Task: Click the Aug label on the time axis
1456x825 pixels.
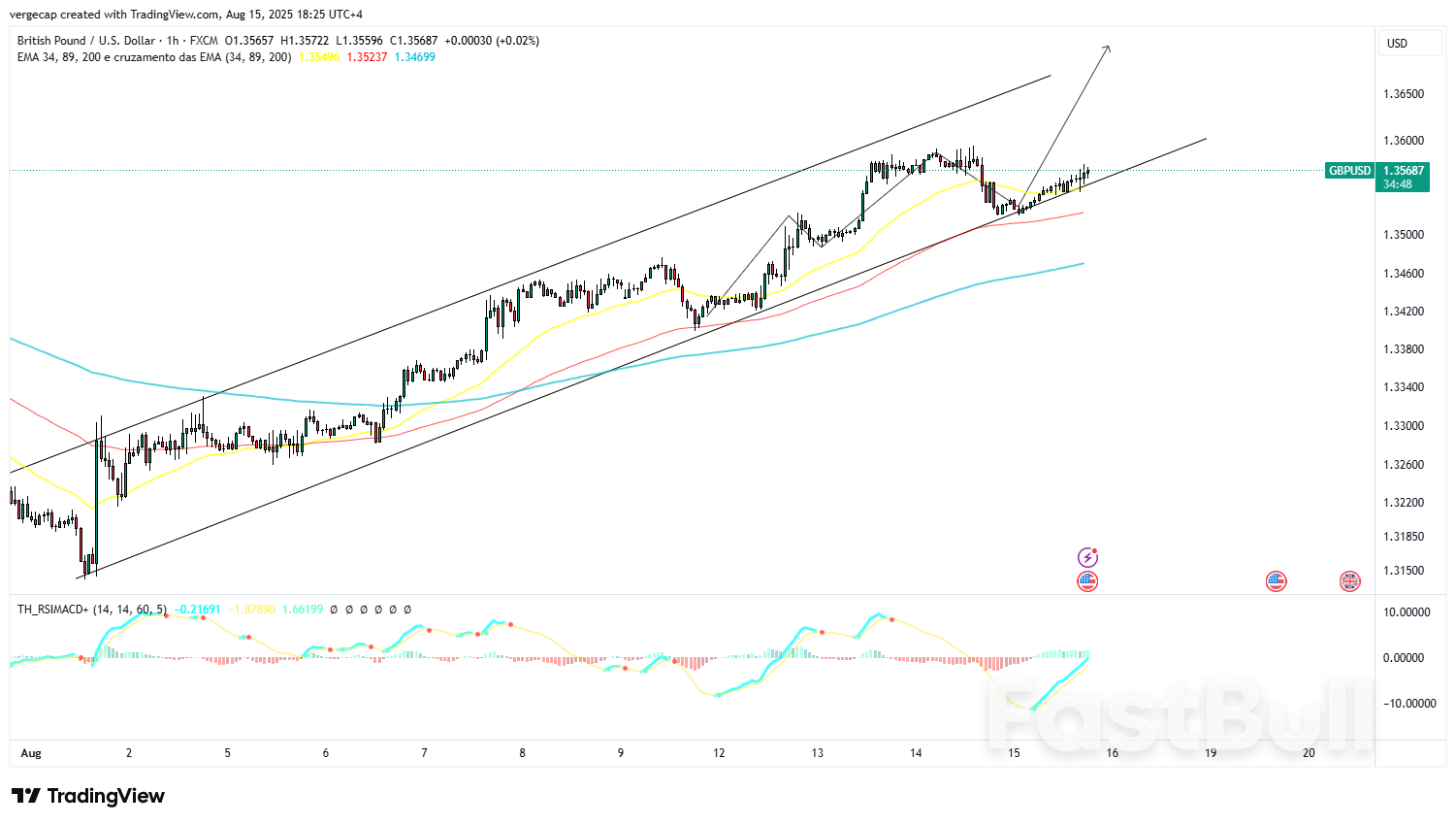Action: 30,752
